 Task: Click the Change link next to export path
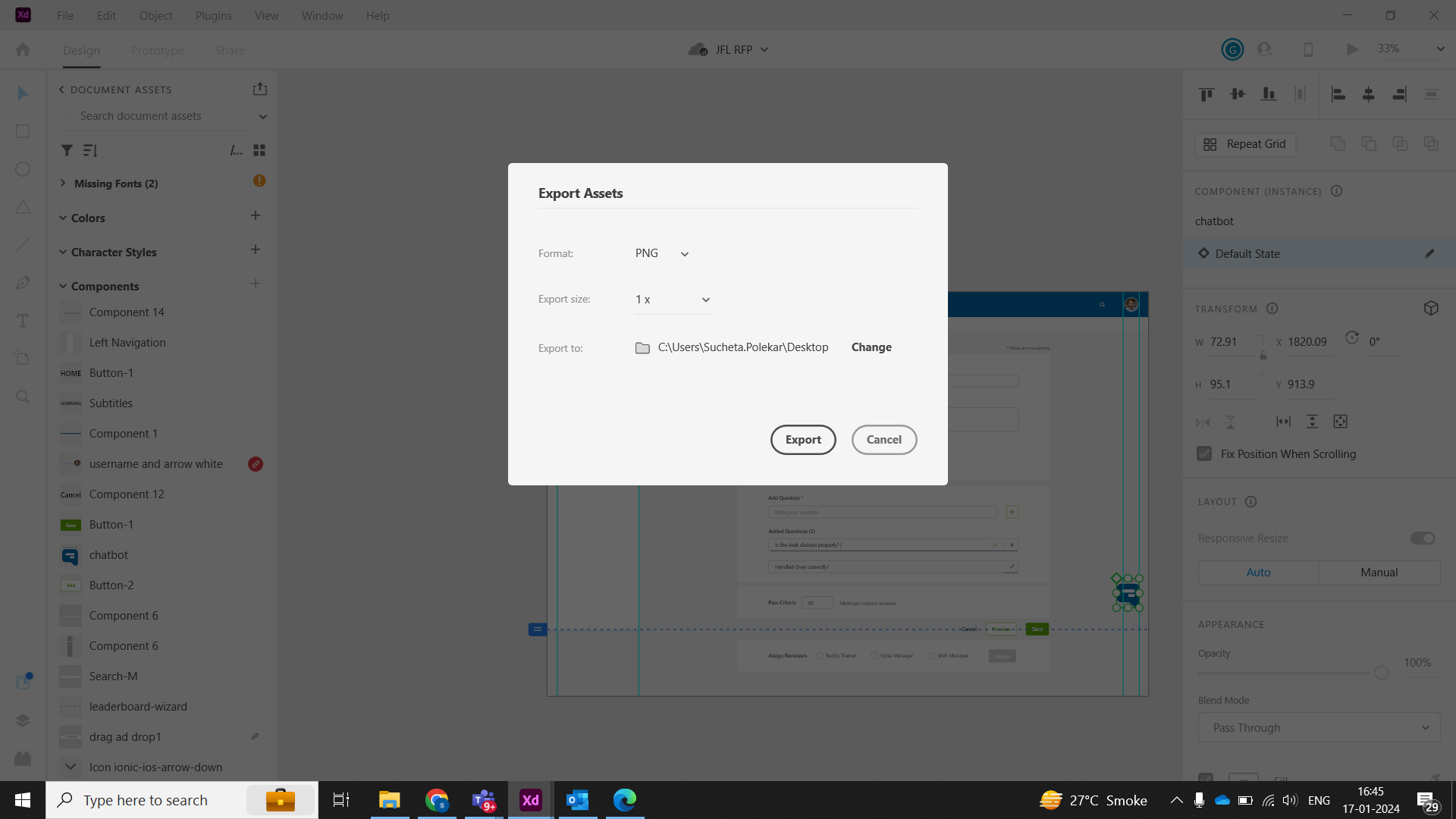(871, 347)
